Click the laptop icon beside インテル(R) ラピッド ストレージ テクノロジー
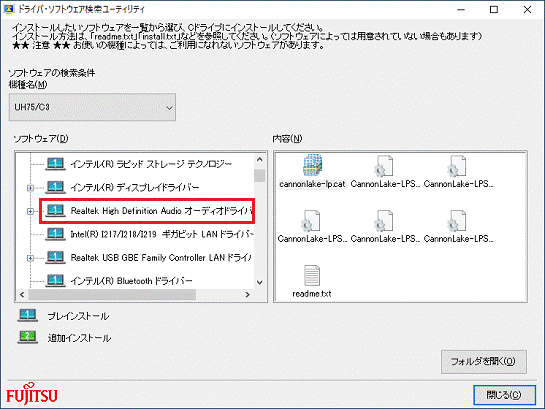This screenshot has width=545, height=409. pyautogui.click(x=55, y=164)
